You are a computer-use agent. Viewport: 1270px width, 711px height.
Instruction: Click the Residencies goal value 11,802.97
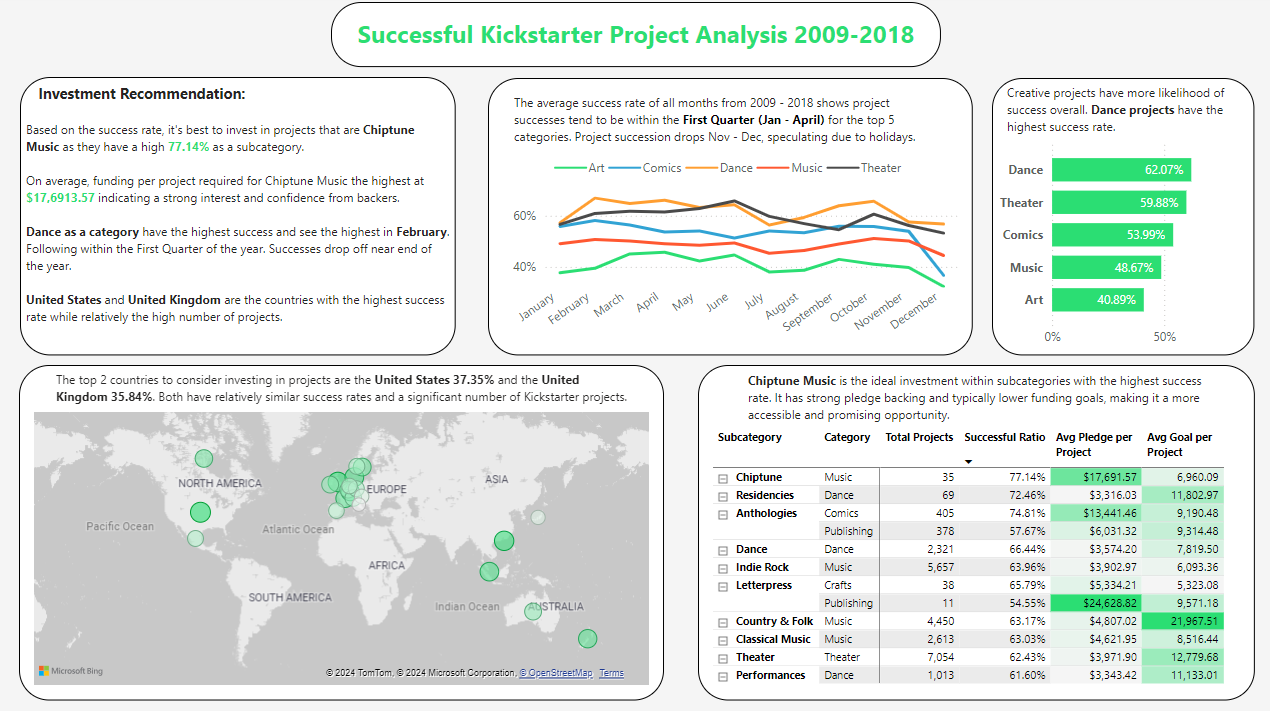[1183, 495]
